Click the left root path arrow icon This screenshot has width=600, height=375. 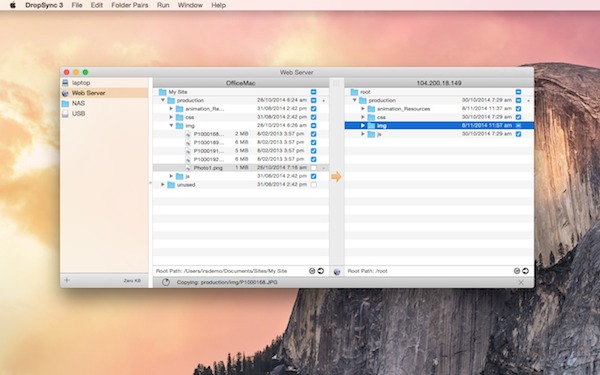coord(321,271)
